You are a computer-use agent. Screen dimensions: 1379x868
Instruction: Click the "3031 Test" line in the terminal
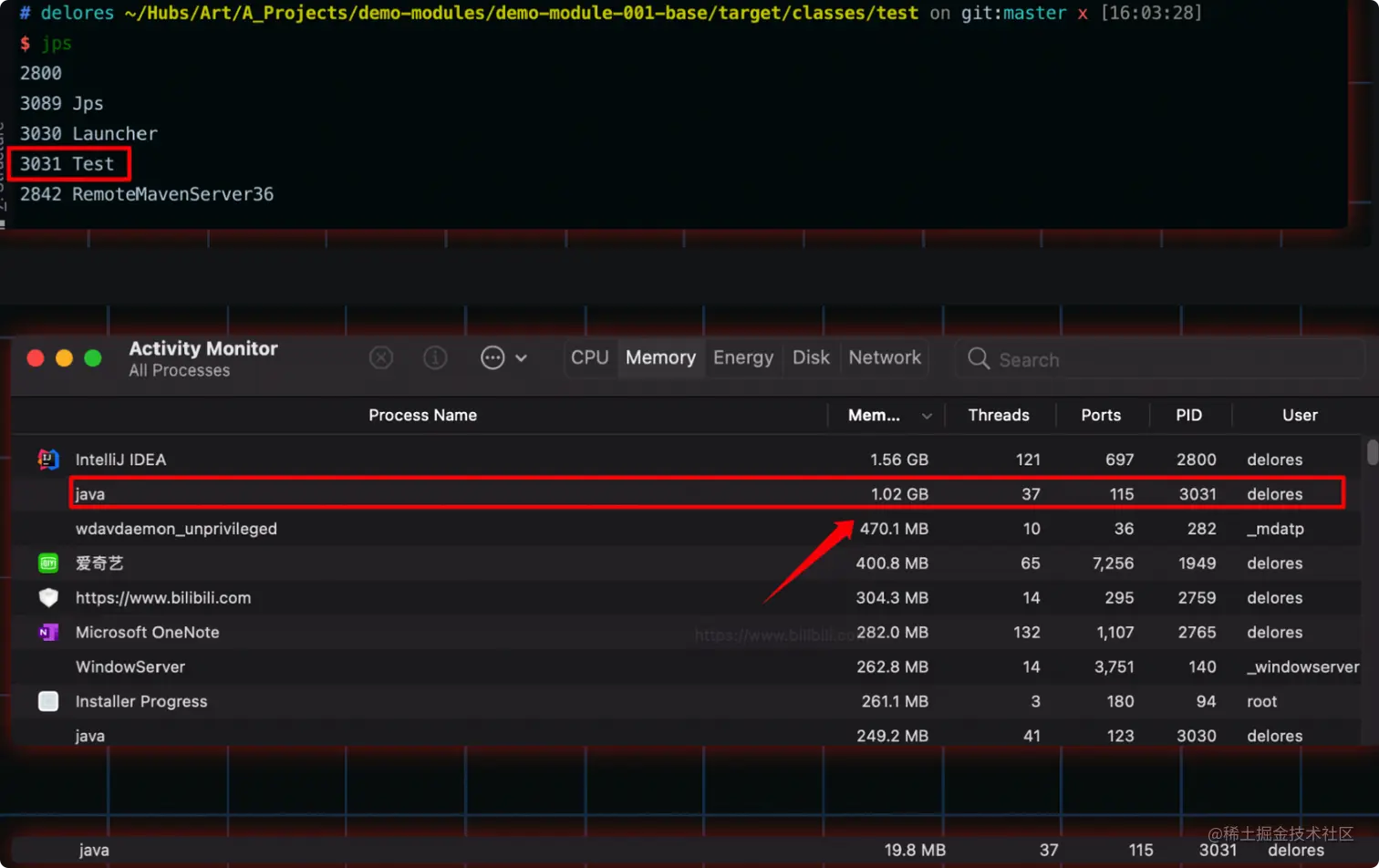(x=67, y=164)
